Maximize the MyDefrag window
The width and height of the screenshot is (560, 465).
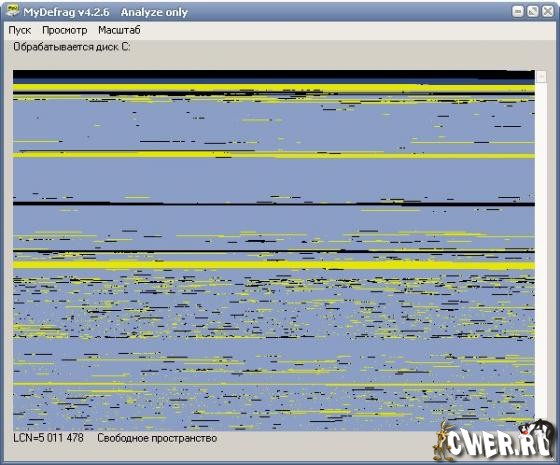(x=532, y=11)
